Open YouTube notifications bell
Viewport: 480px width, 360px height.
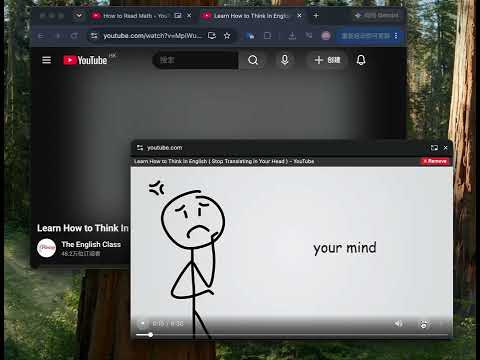[x=361, y=60]
